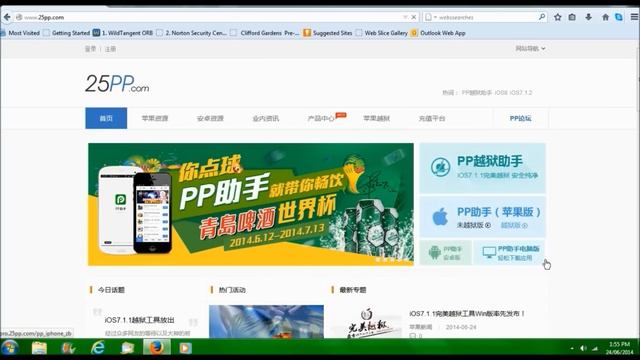Click the 25PP.com site logo
640x360 pixels.
tap(117, 84)
